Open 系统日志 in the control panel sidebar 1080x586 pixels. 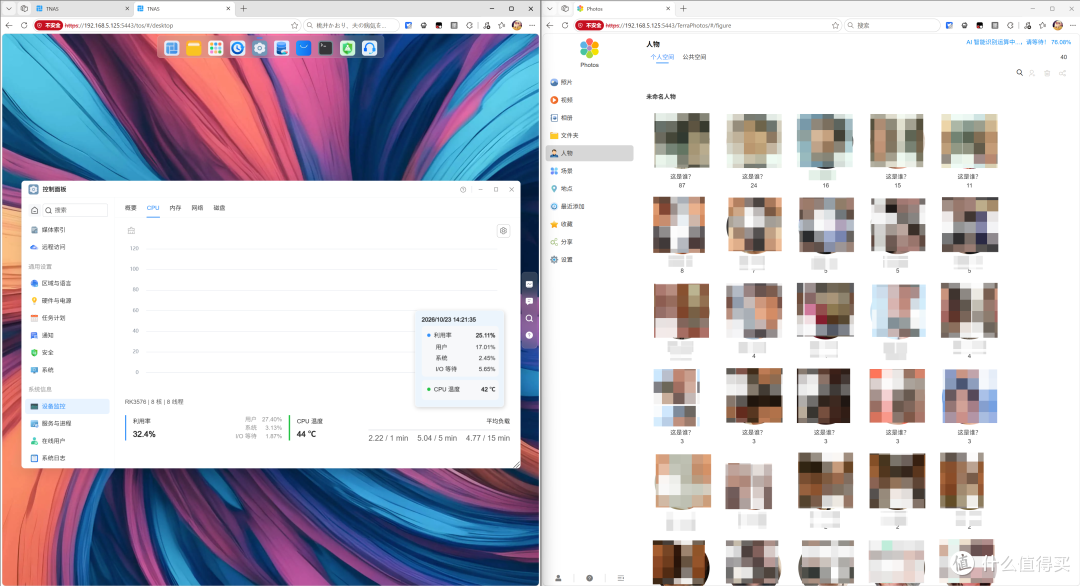coord(68,458)
